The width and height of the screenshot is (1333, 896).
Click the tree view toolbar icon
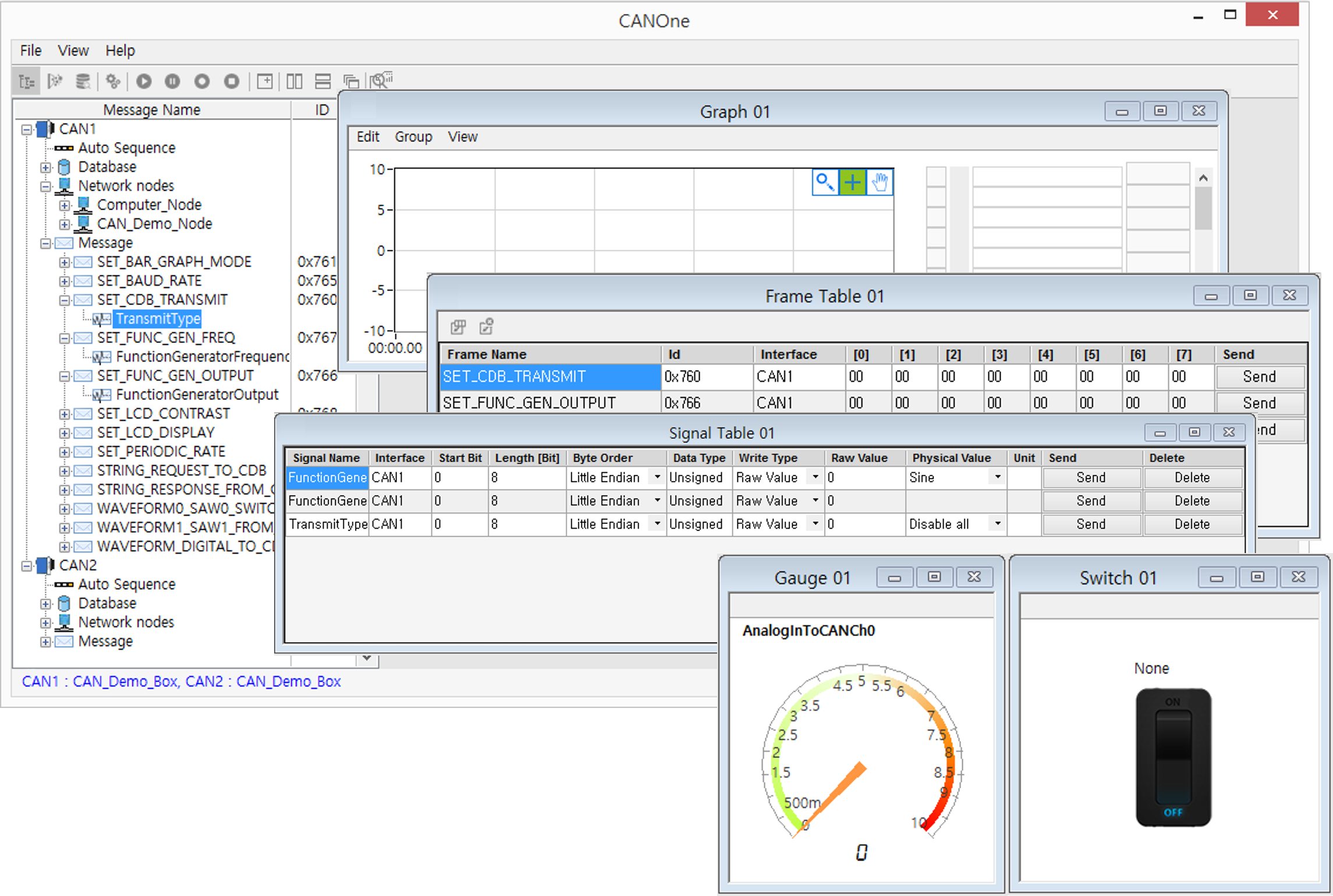click(26, 81)
